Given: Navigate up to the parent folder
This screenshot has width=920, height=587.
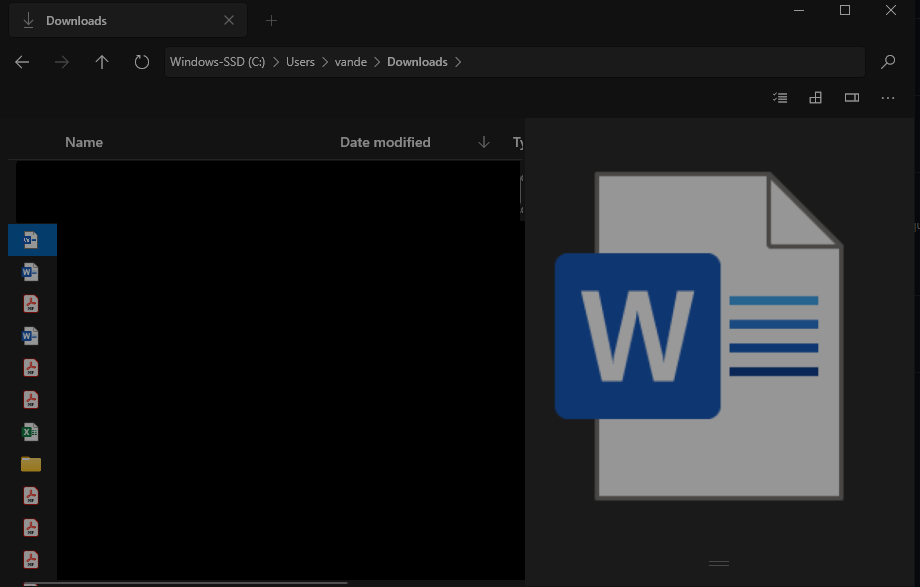Looking at the screenshot, I should tap(101, 62).
